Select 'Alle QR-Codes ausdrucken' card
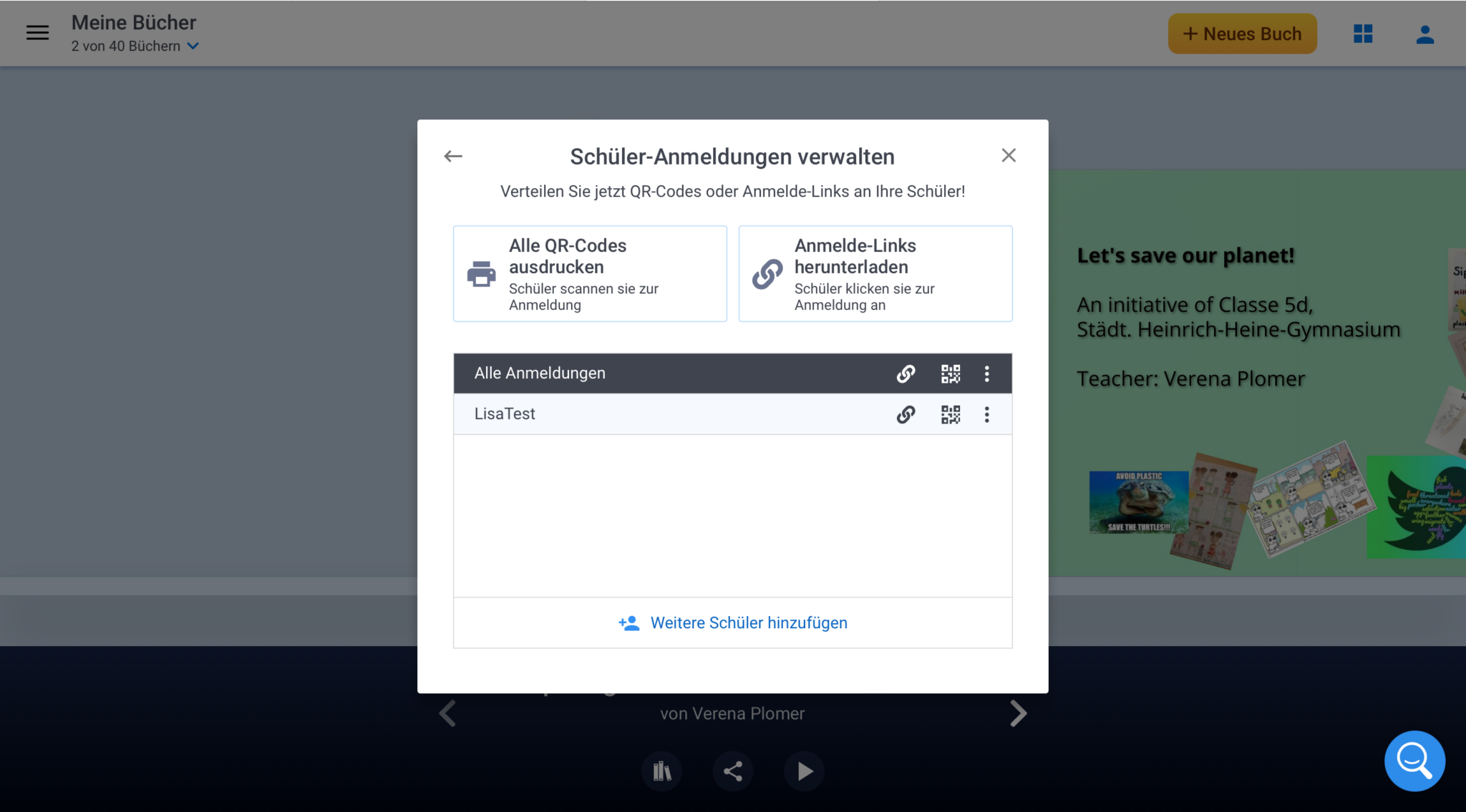This screenshot has height=812, width=1466. pyautogui.click(x=590, y=274)
